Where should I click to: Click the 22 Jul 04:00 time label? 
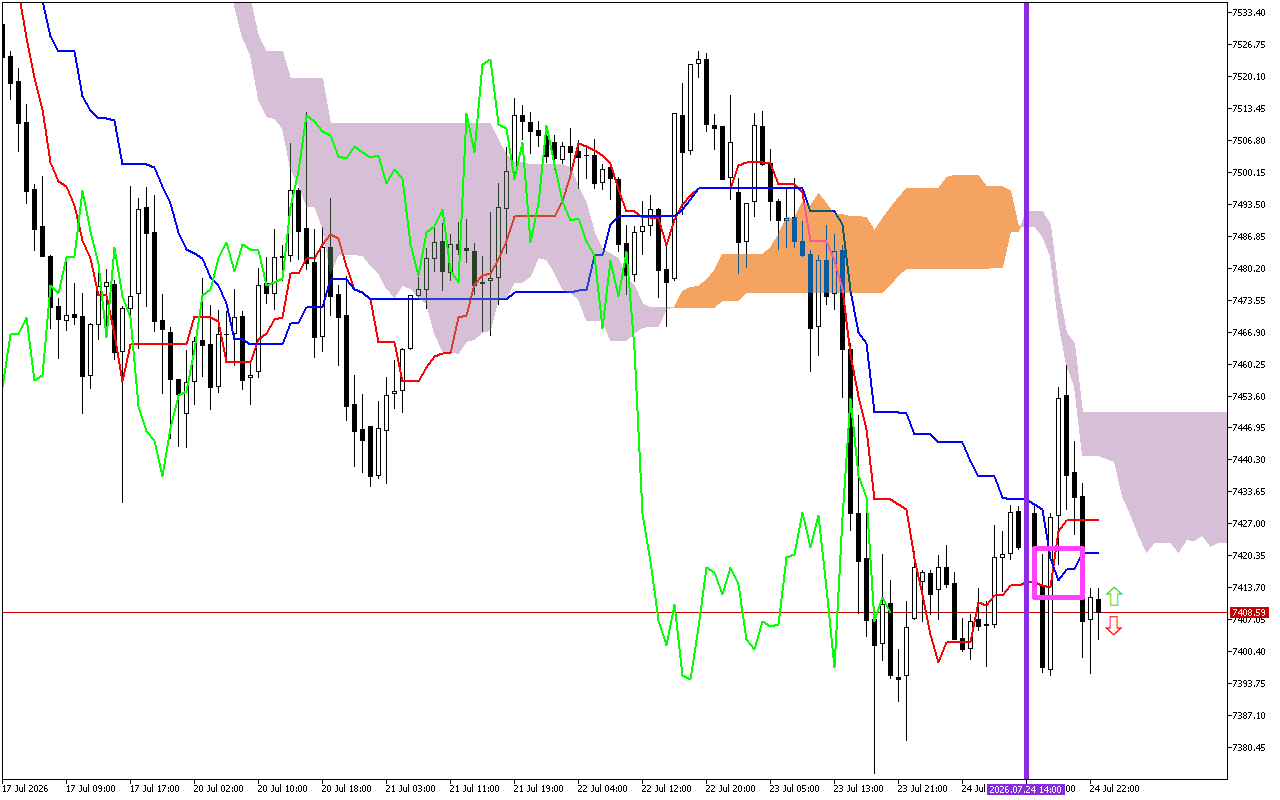(604, 789)
